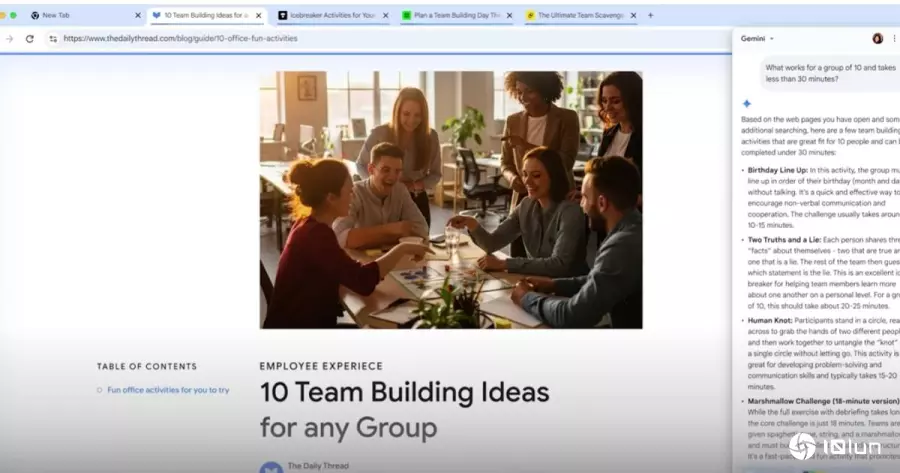
Task: Click the page reload icon
Action: [30, 38]
